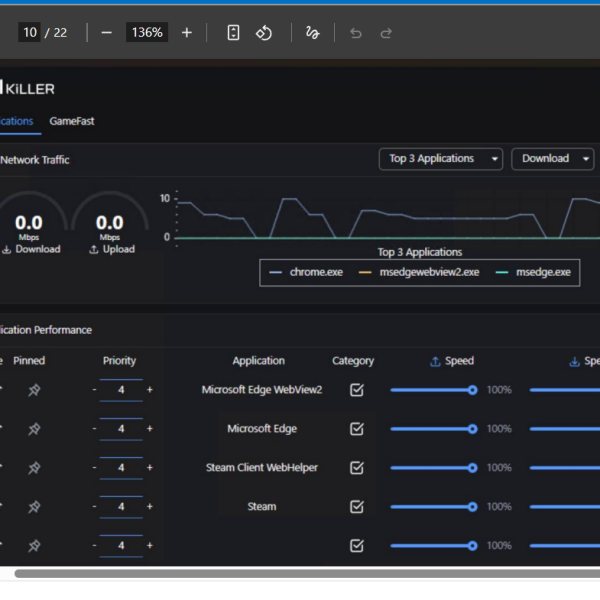The width and height of the screenshot is (600, 600).
Task: Toggle chrome.exe in the chart legend
Action: coord(306,272)
